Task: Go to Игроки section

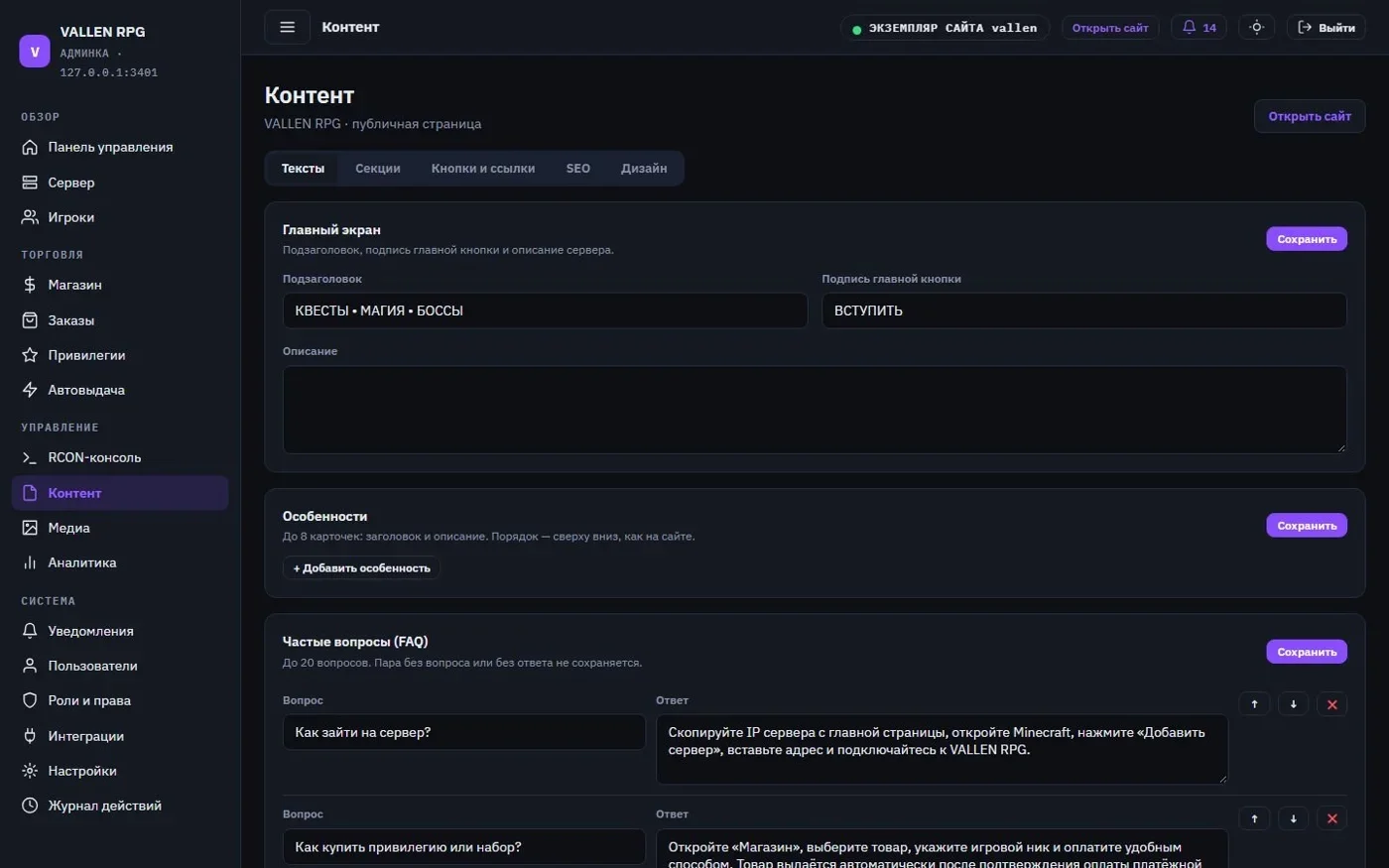Action: click(120, 217)
